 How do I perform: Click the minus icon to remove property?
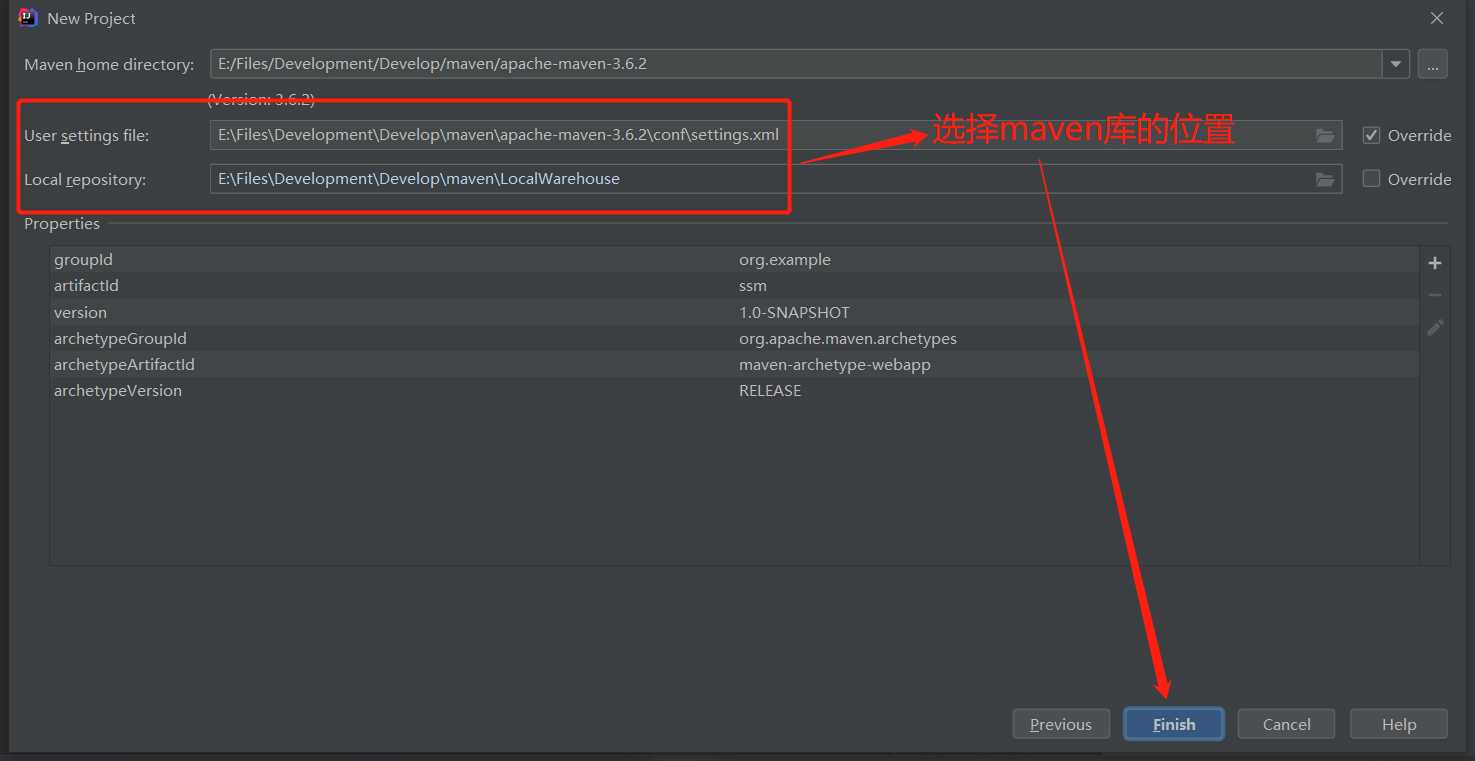pos(1435,295)
